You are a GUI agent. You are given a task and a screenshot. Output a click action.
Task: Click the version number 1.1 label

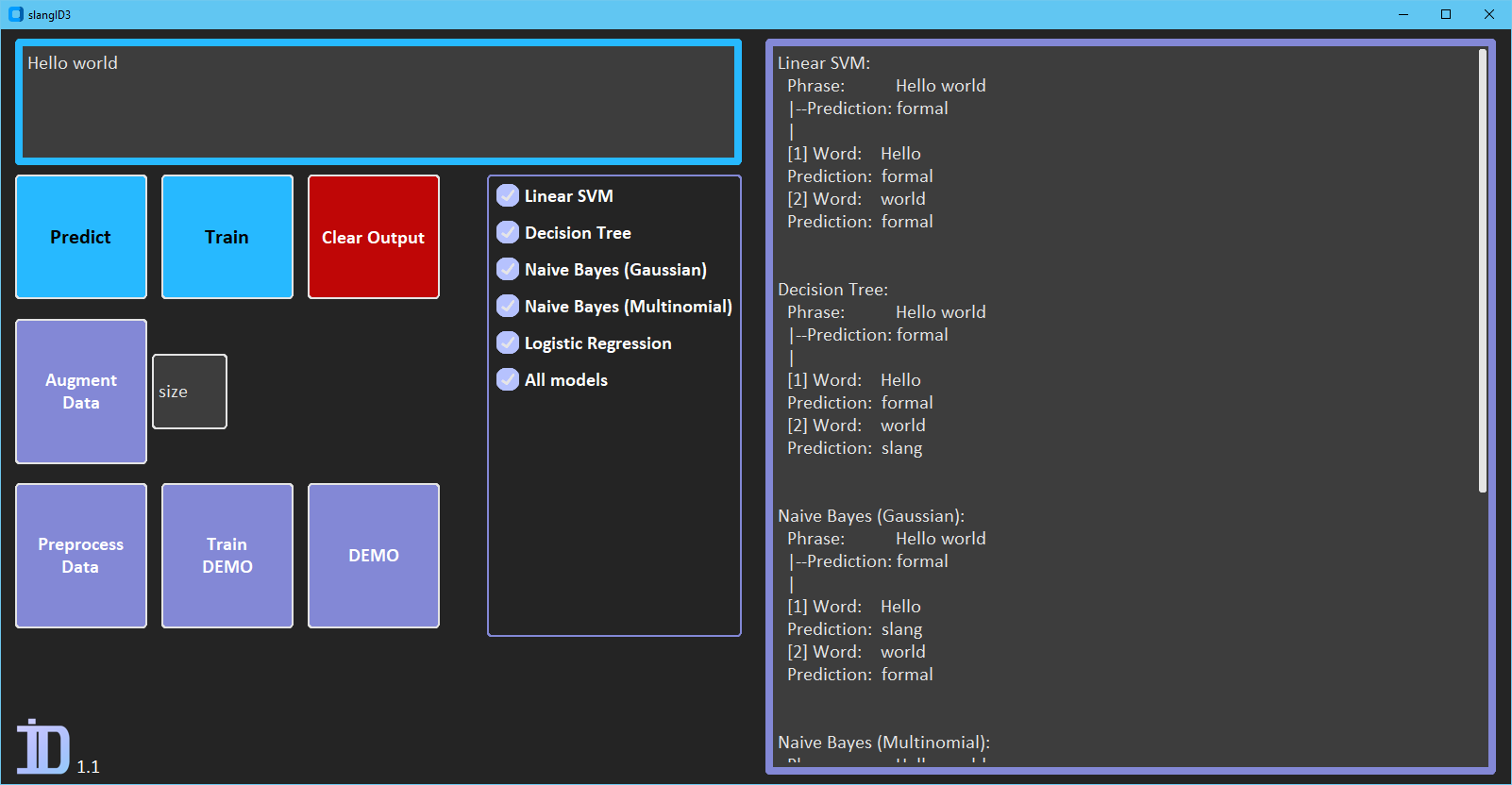point(89,767)
